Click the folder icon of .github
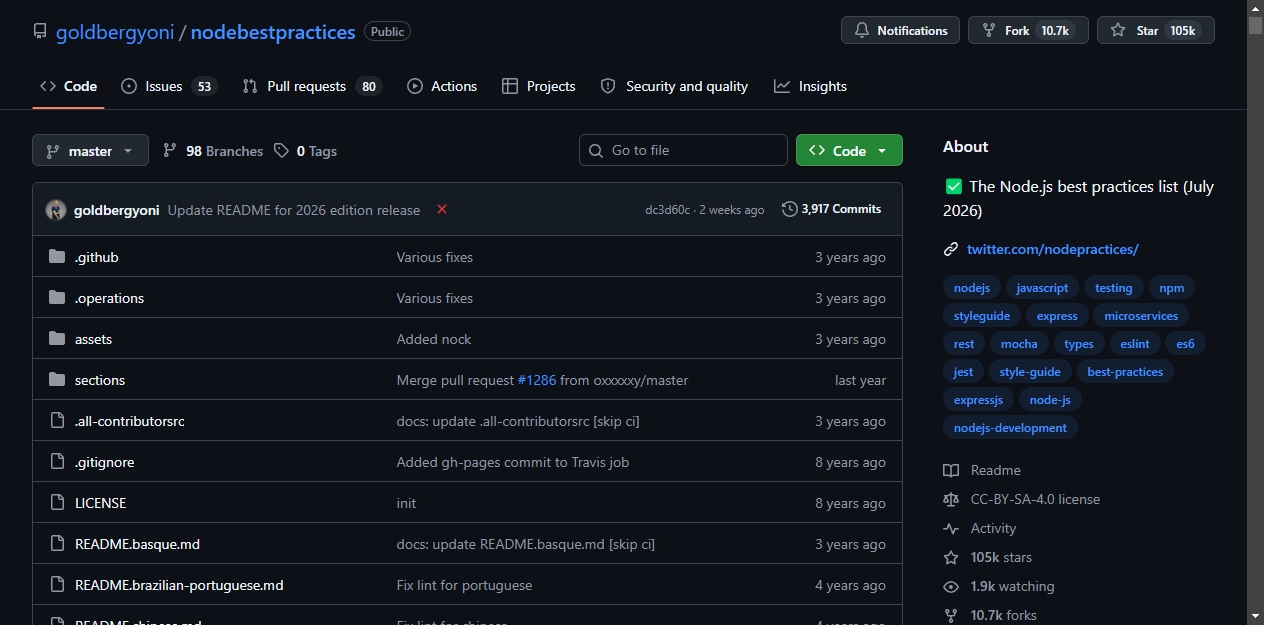This screenshot has height=625, width=1264. pos(57,257)
